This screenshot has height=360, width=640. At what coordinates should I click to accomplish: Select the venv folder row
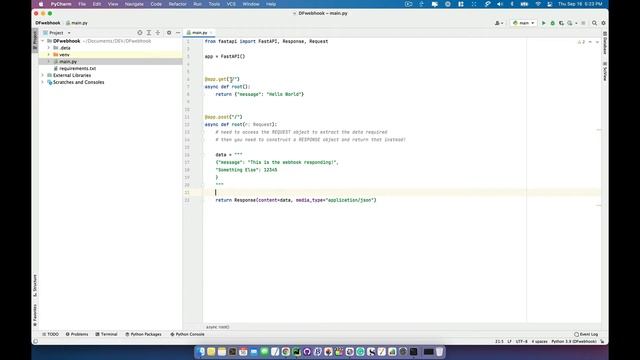110,55
